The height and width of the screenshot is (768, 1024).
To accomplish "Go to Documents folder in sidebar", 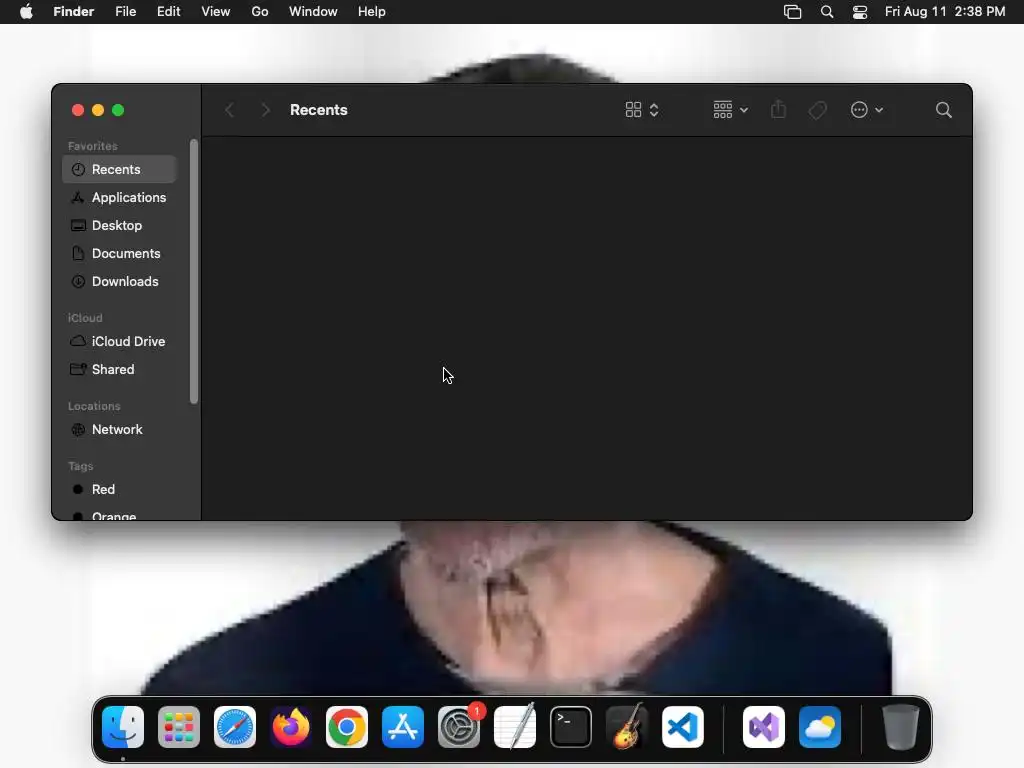I will (119, 253).
